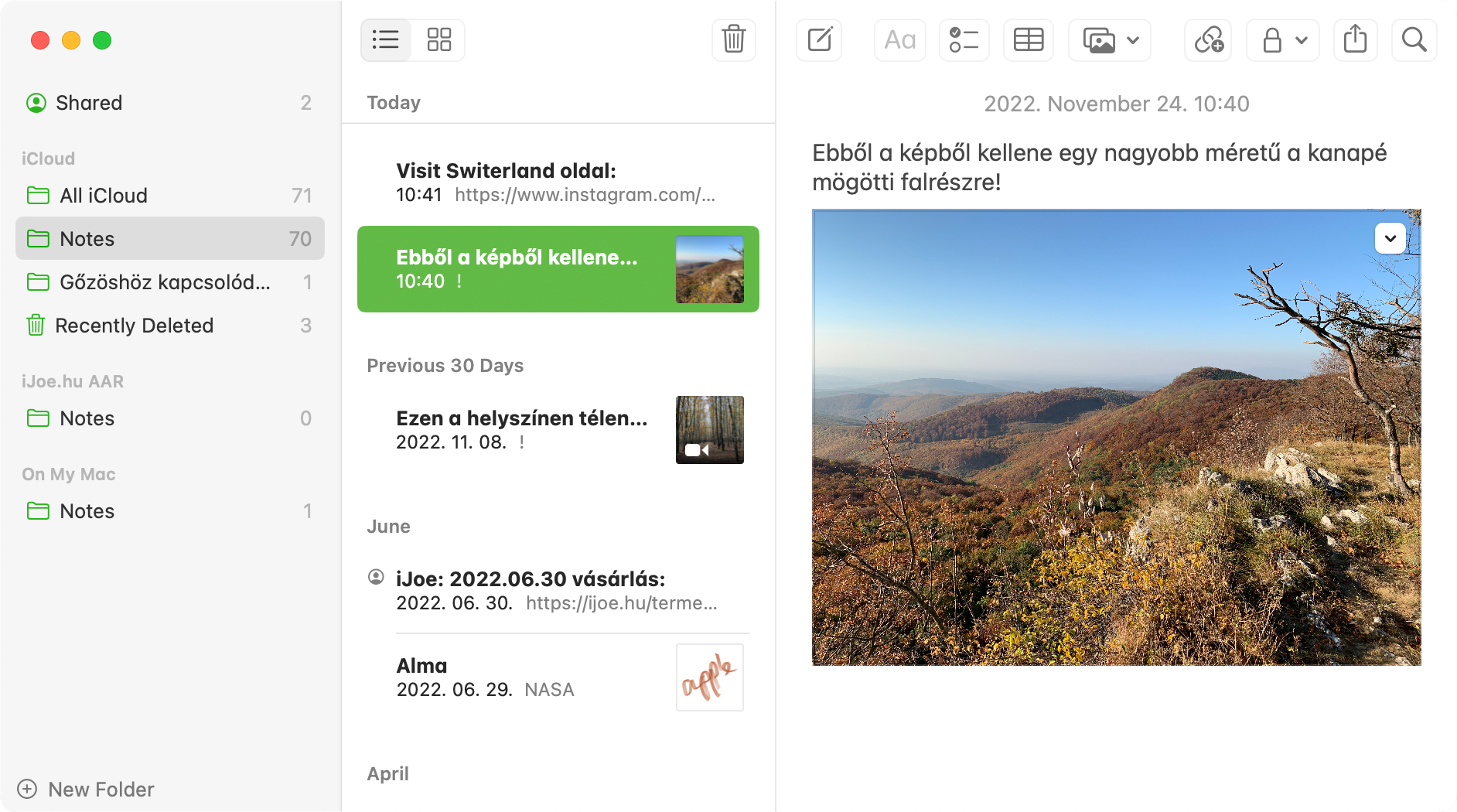Click the note text about kanapé

1099,167
